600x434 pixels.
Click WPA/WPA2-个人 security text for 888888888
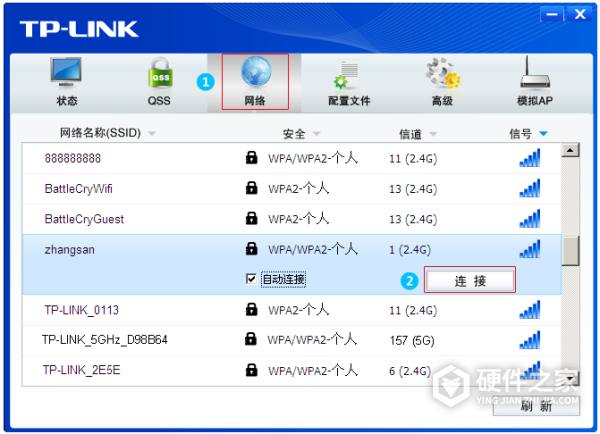point(313,158)
